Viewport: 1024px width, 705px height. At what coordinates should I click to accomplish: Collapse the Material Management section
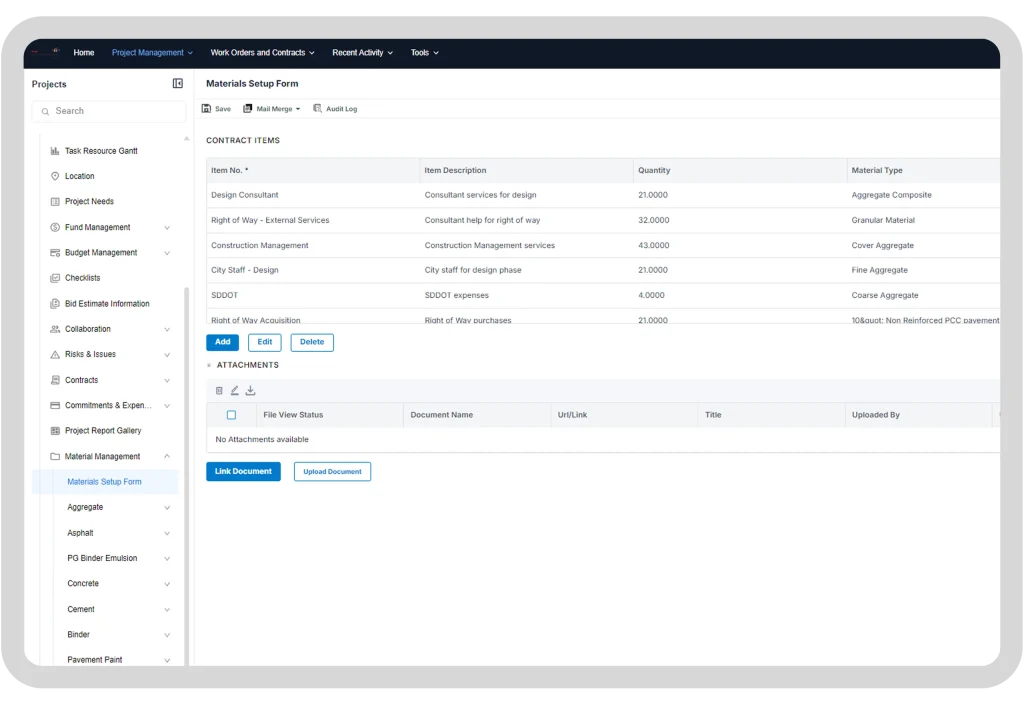click(167, 456)
